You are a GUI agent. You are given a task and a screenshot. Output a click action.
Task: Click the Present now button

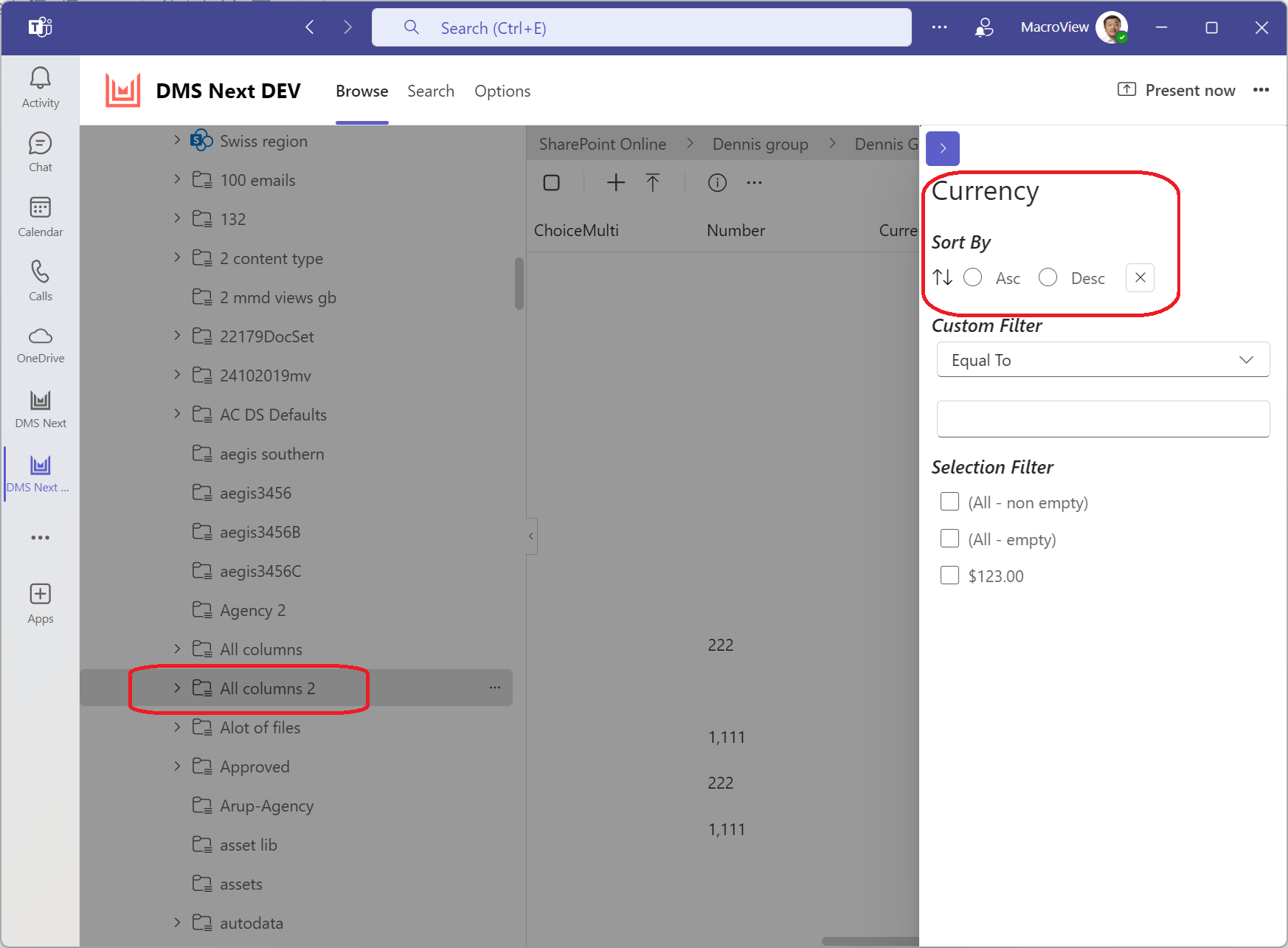(x=1177, y=90)
